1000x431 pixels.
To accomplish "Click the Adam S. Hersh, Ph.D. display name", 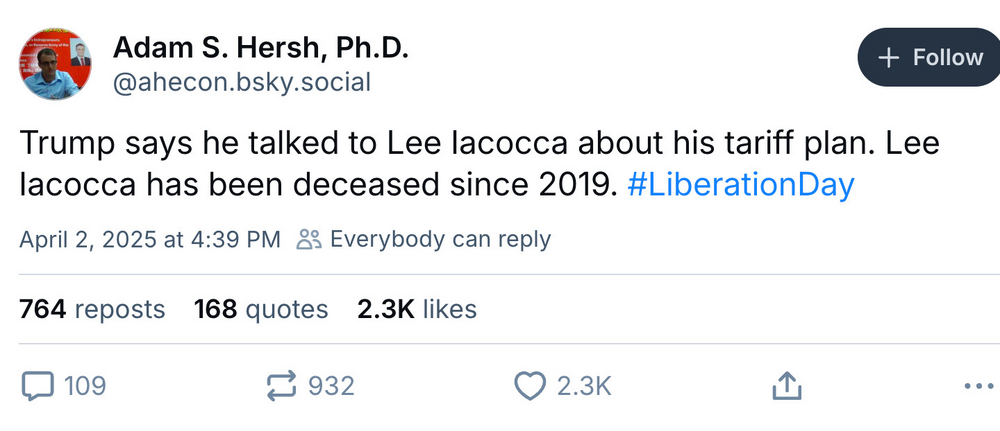I will (261, 47).
